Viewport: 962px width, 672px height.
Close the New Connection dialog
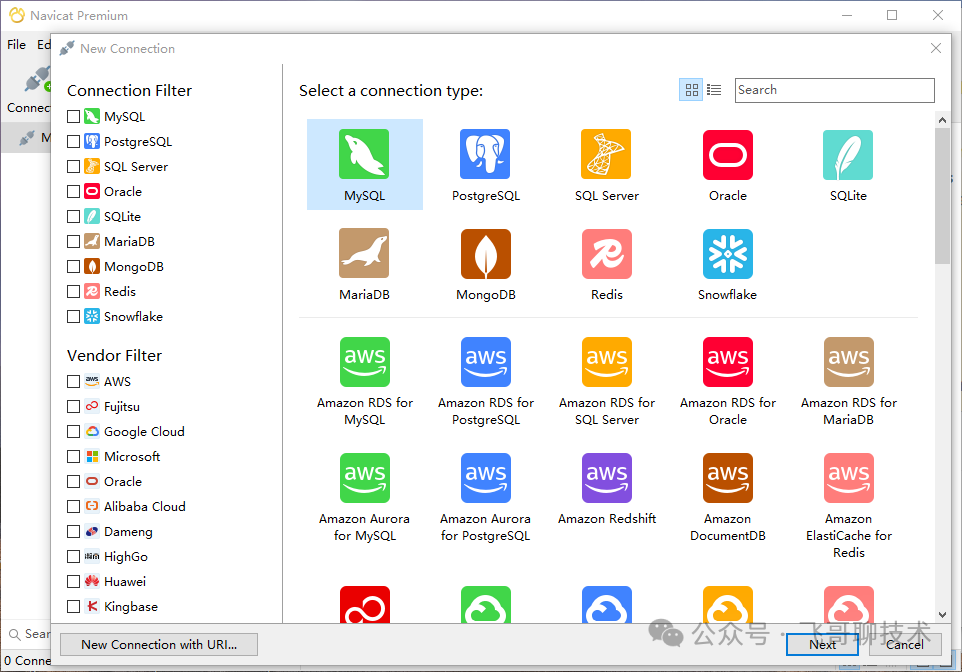pyautogui.click(x=936, y=48)
